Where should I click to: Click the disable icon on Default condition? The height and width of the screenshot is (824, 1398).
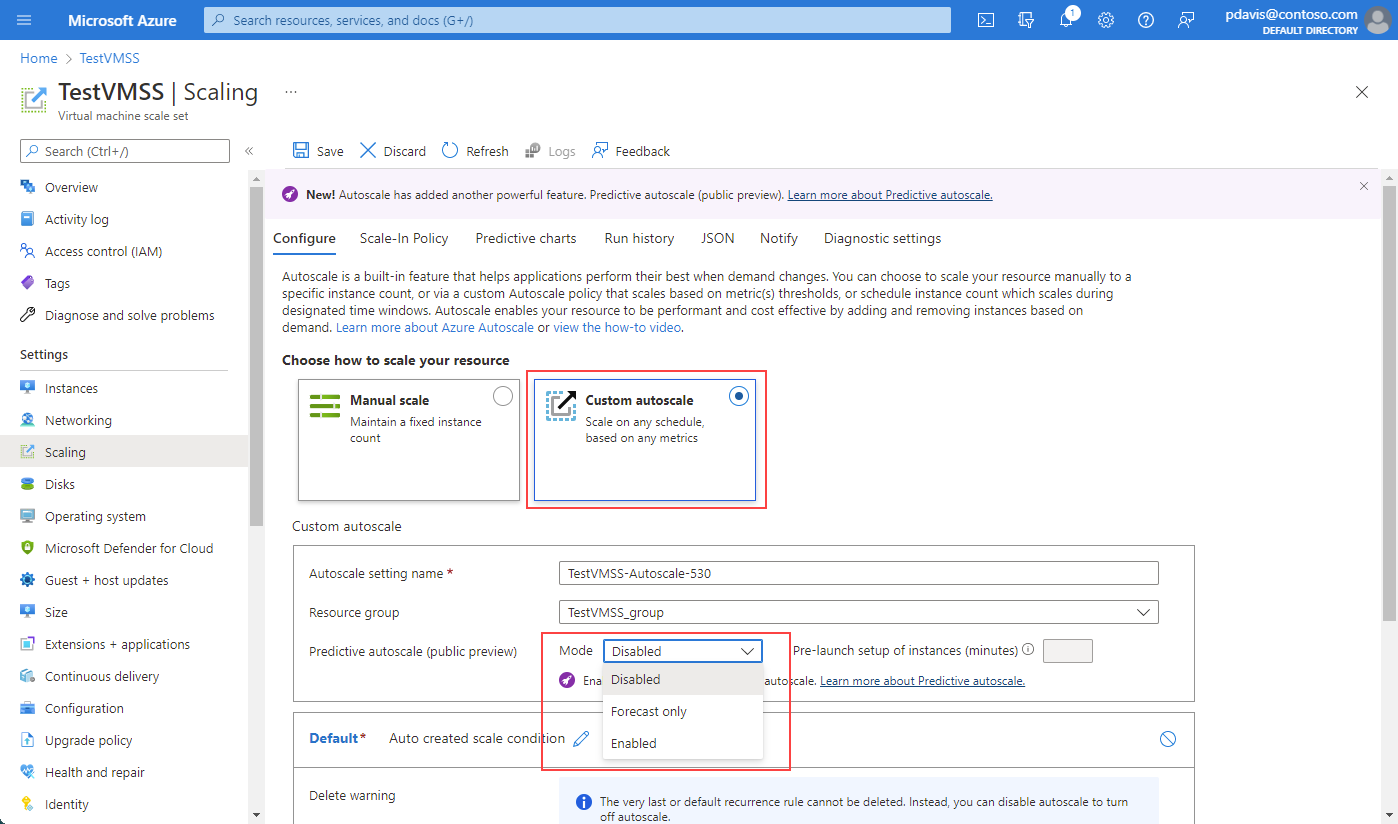point(1167,739)
